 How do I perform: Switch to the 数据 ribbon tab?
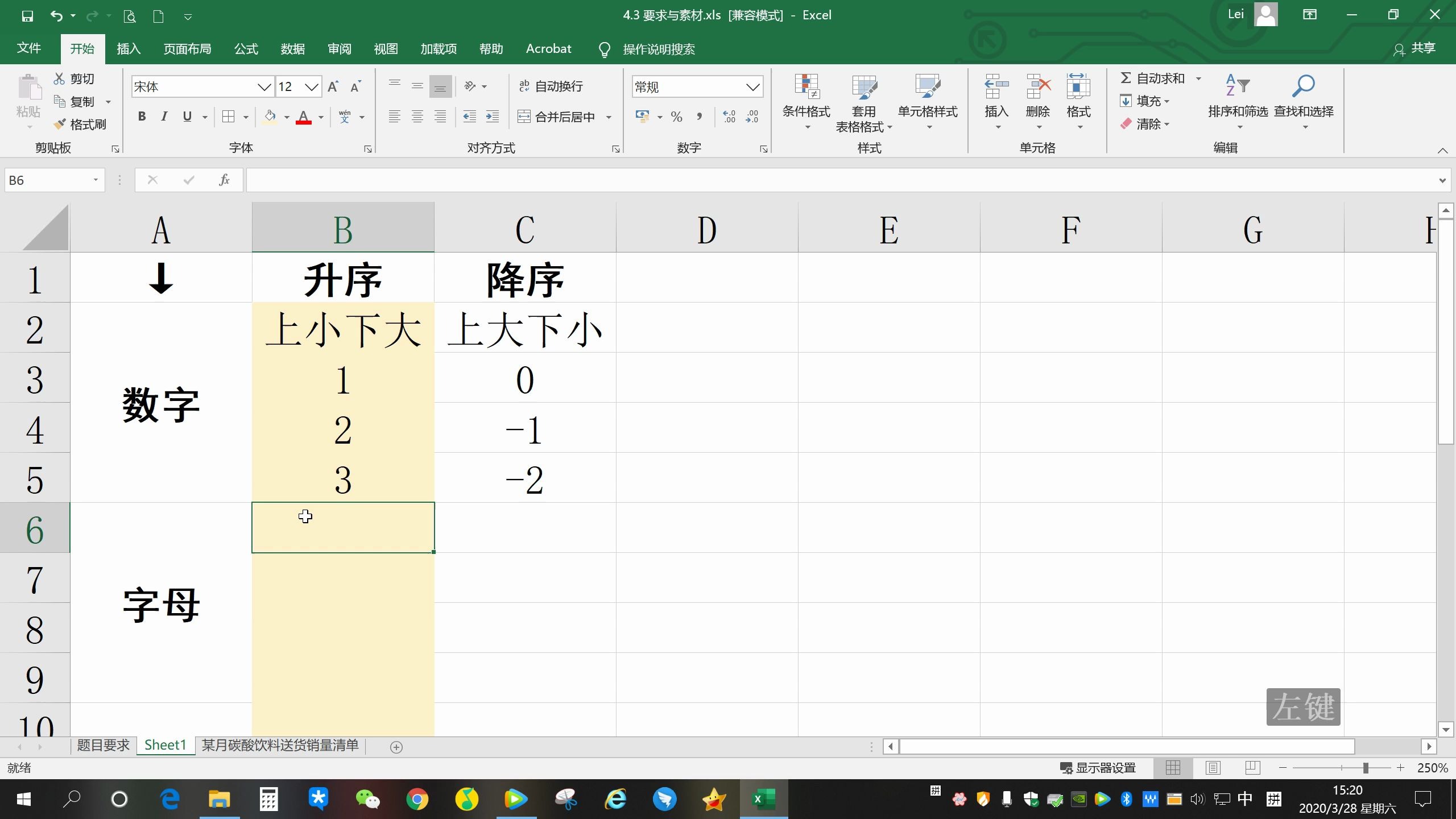tap(292, 49)
